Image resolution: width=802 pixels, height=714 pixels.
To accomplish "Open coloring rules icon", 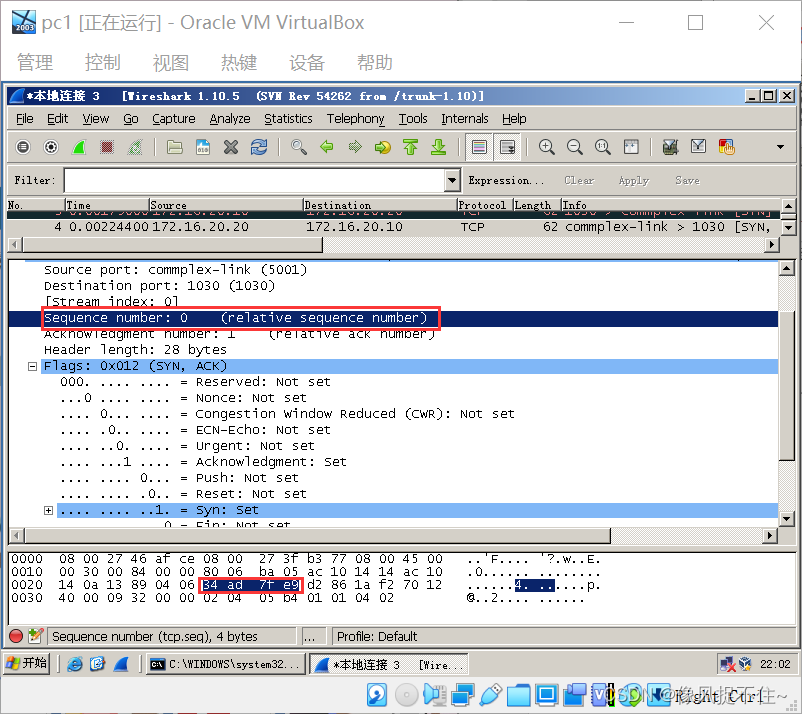I will point(727,147).
